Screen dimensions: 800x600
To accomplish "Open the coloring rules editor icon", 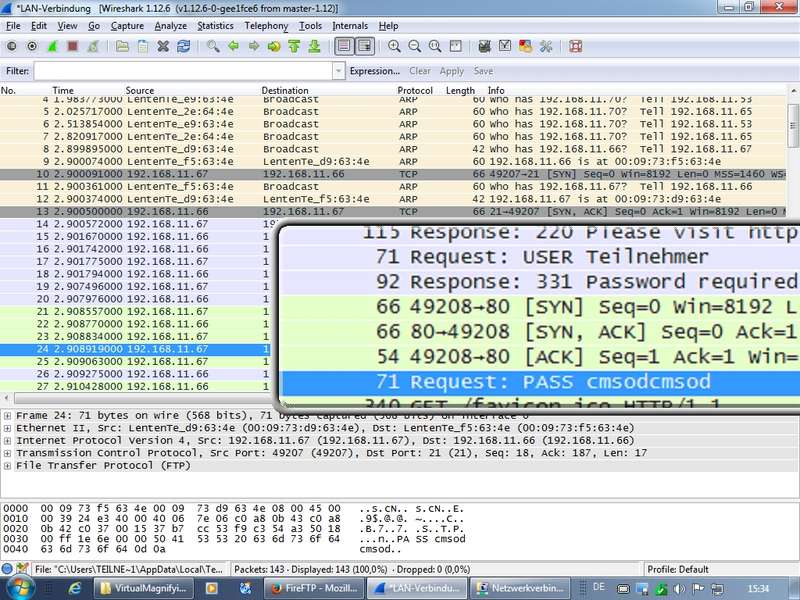I will (525, 46).
